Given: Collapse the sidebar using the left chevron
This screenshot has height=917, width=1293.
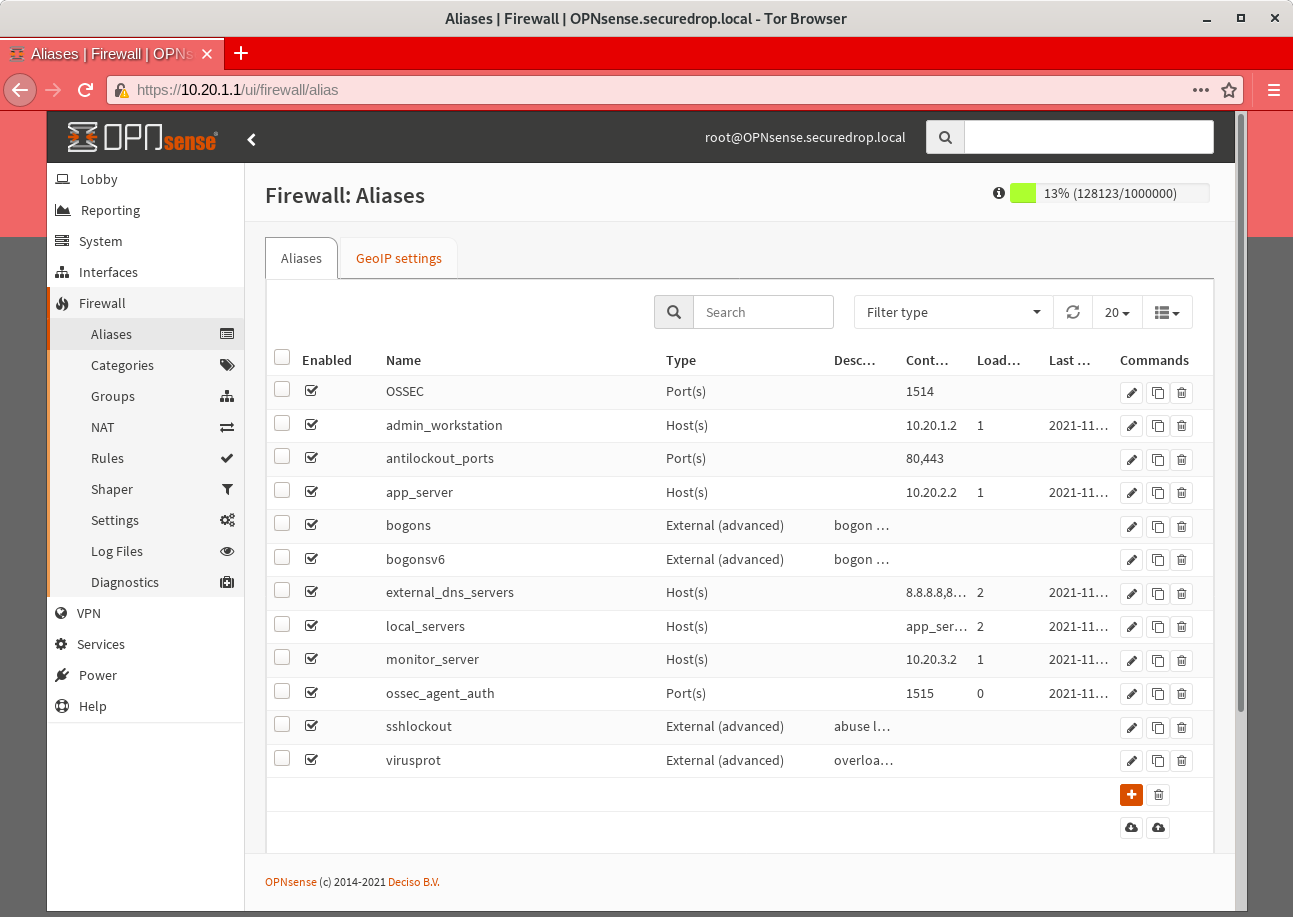Looking at the screenshot, I should click(251, 139).
